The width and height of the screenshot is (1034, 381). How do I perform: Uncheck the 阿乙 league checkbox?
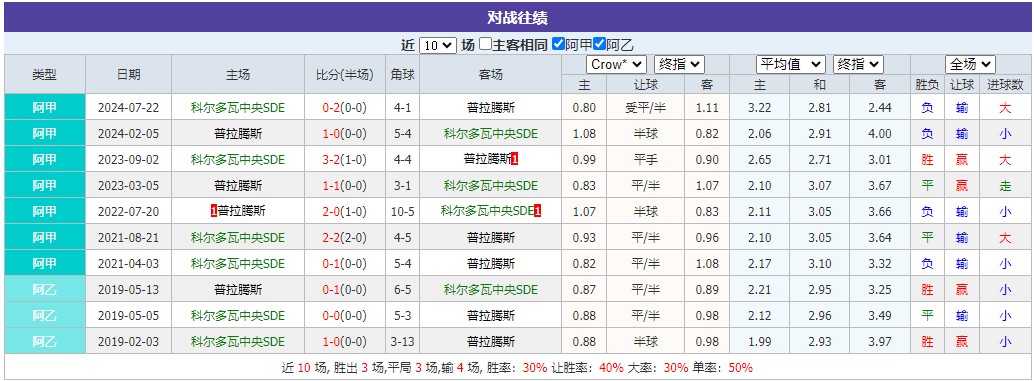pyautogui.click(x=599, y=44)
